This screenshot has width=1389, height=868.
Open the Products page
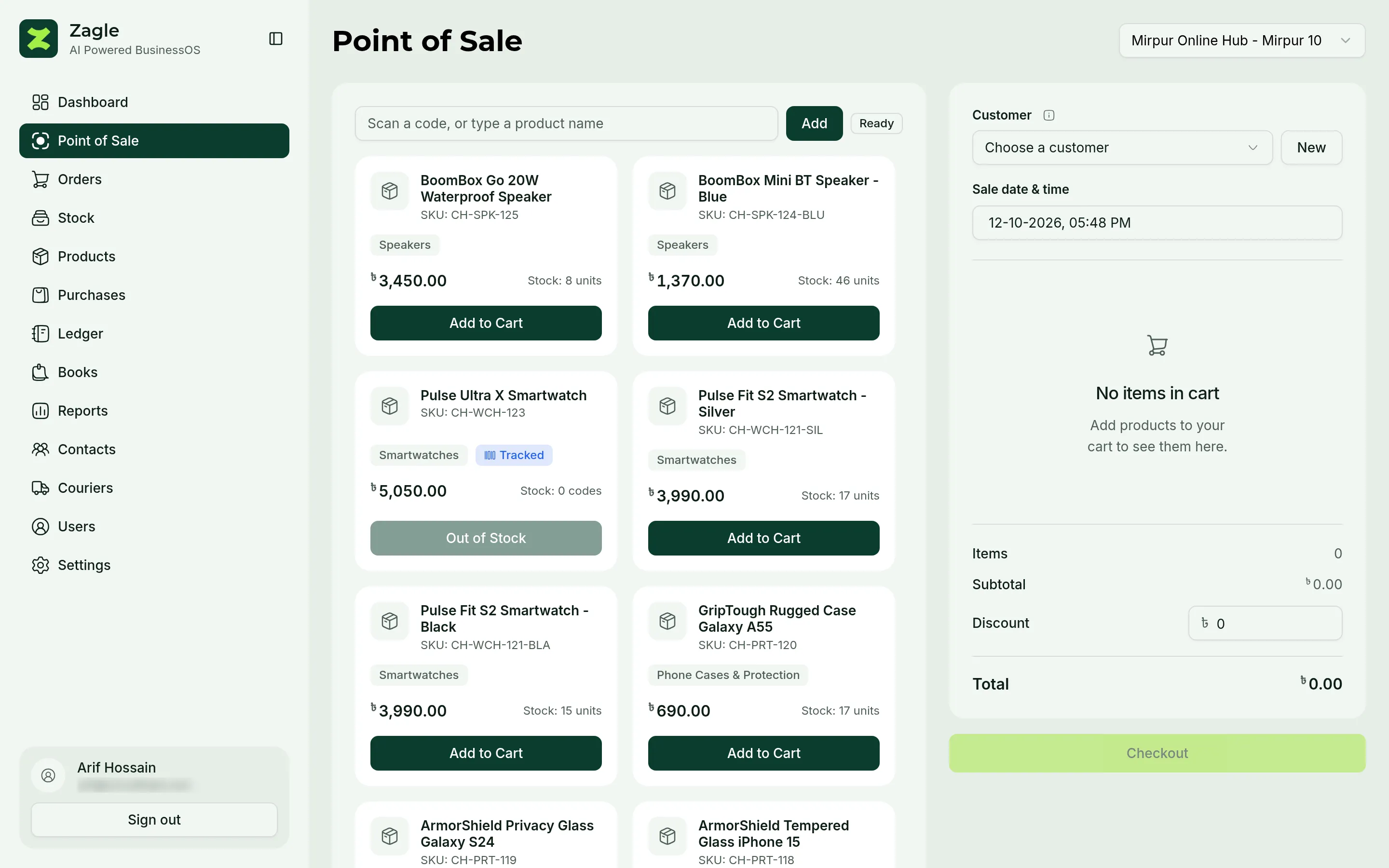coord(154,256)
